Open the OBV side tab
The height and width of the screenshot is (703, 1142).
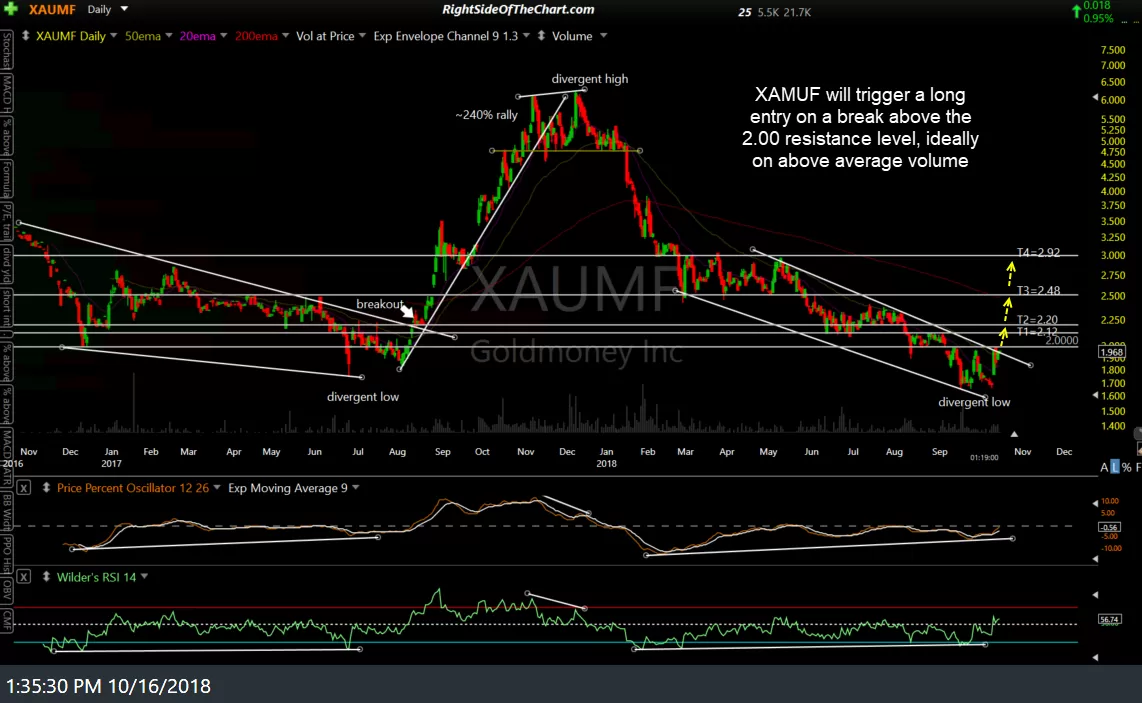coord(7,589)
